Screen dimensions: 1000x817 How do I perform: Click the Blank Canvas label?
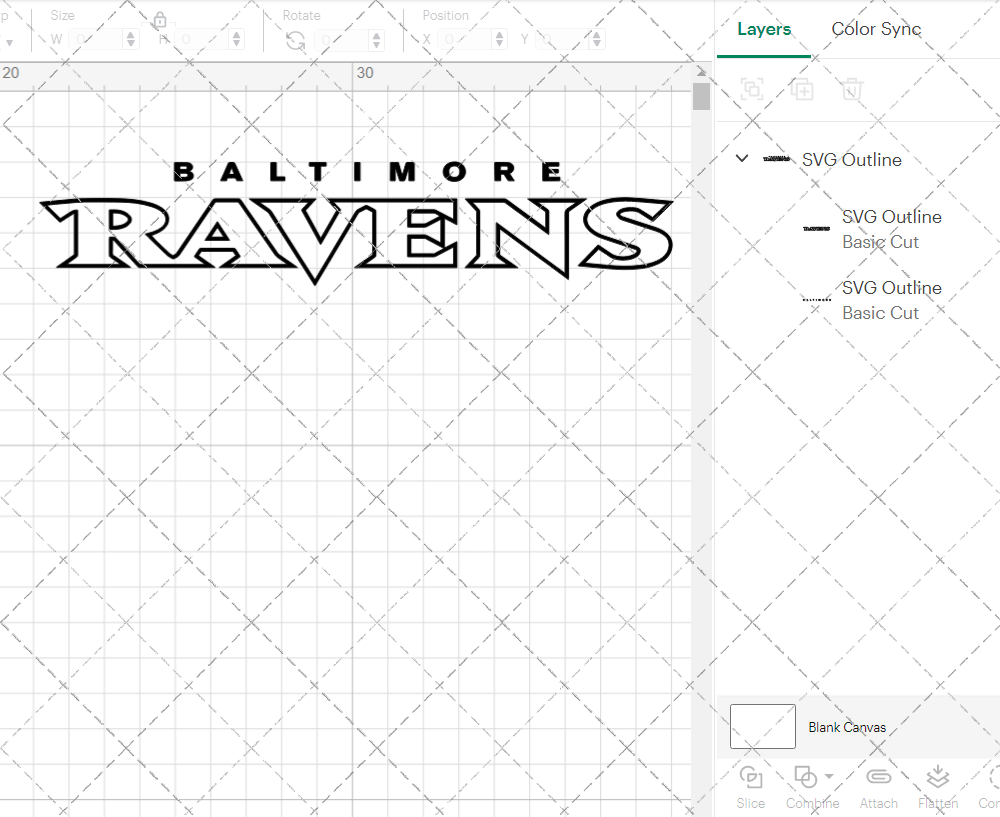pos(847,727)
